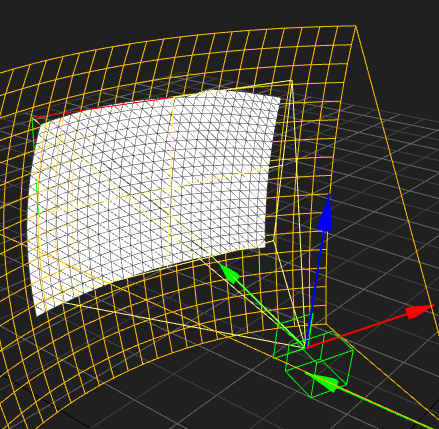
Task: Click the top-right corner of the pale yellow frustum
Action: (x=291, y=81)
